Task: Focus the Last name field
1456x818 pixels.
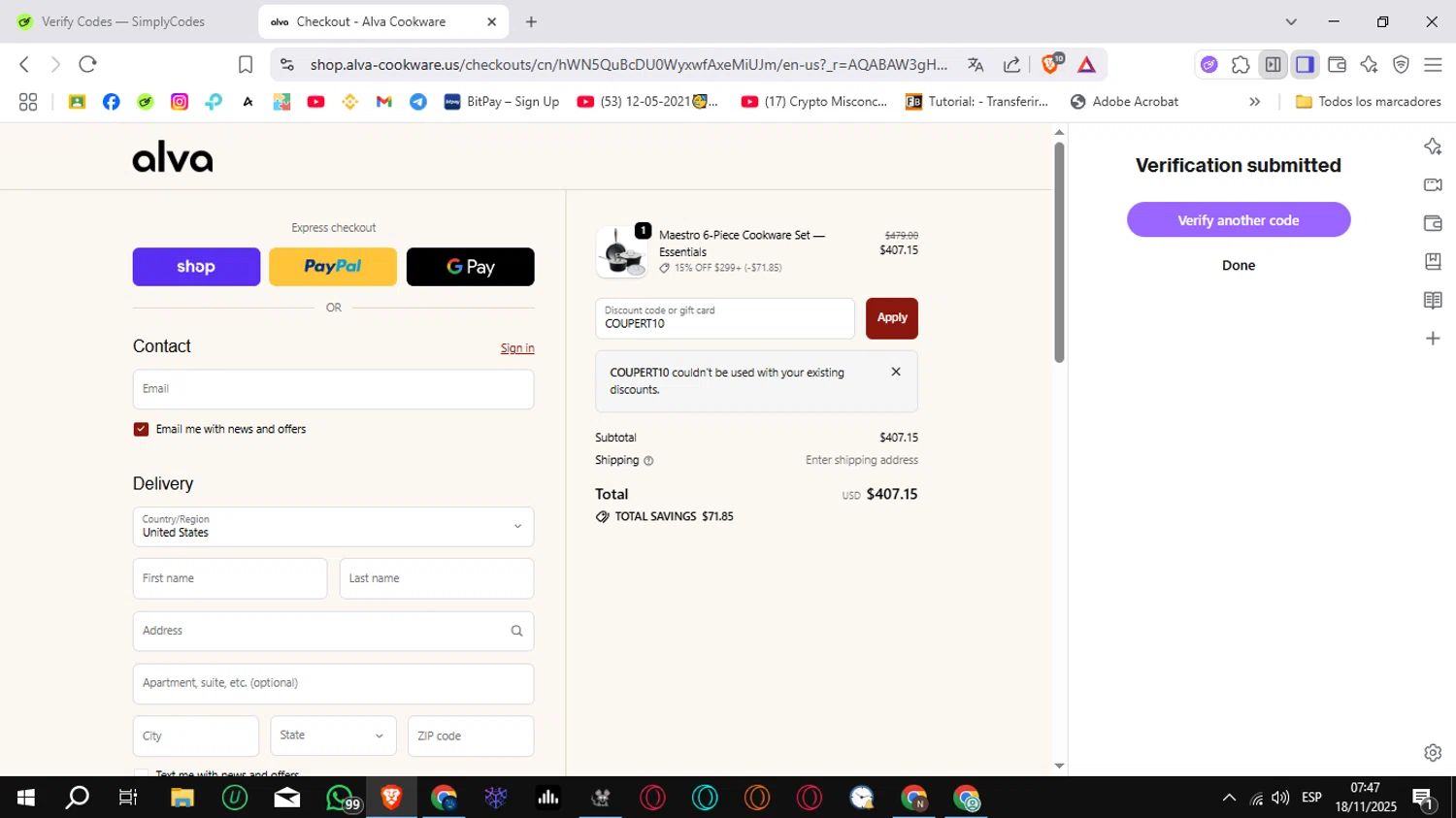Action: click(437, 578)
